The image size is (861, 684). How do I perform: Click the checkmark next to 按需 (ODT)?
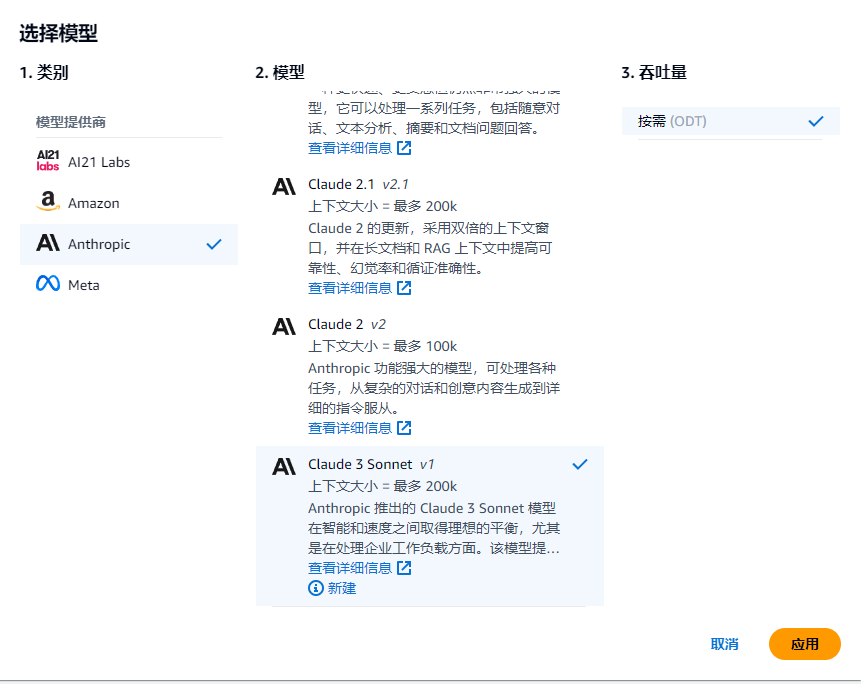pos(817,120)
